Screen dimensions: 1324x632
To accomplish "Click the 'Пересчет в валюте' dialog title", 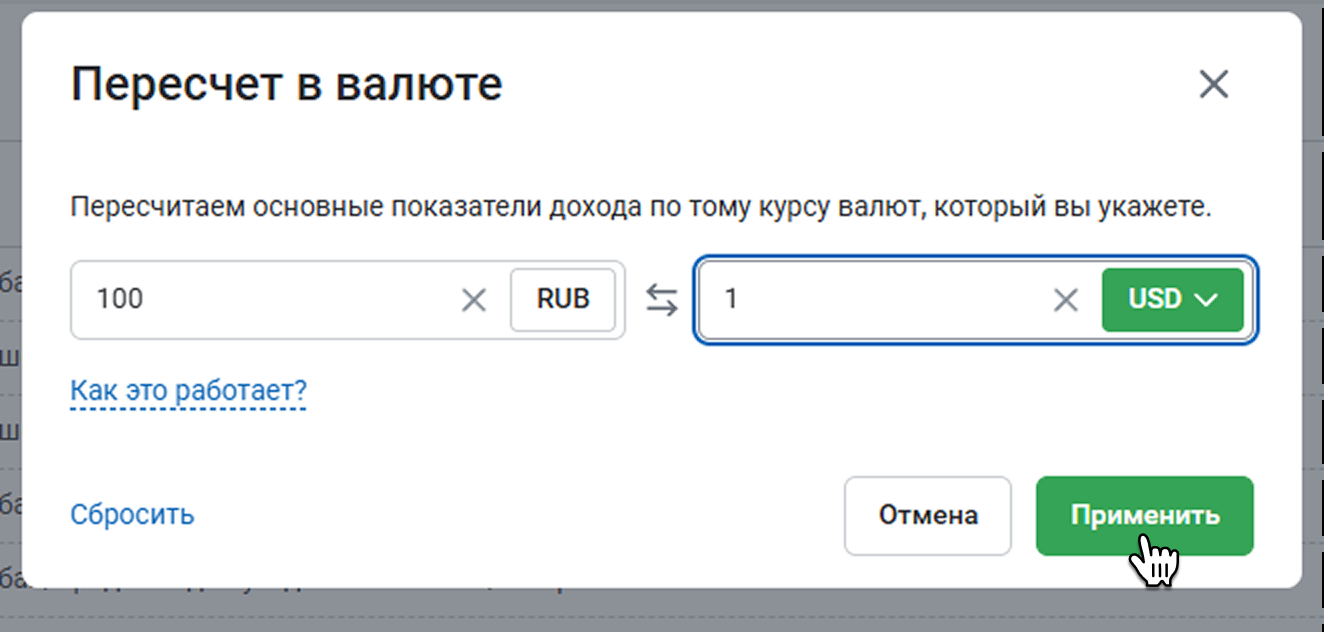I will 286,85.
